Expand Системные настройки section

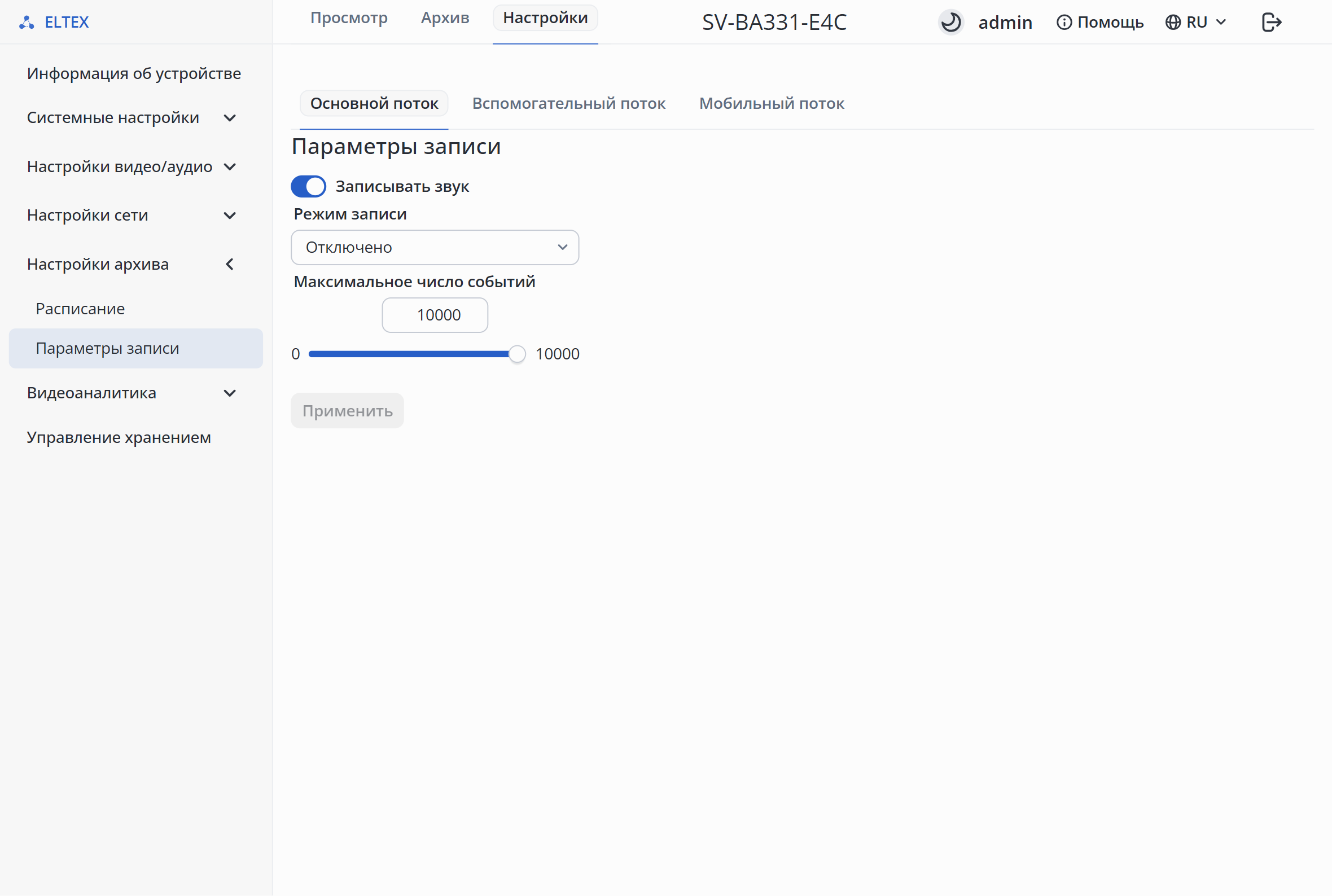[132, 118]
